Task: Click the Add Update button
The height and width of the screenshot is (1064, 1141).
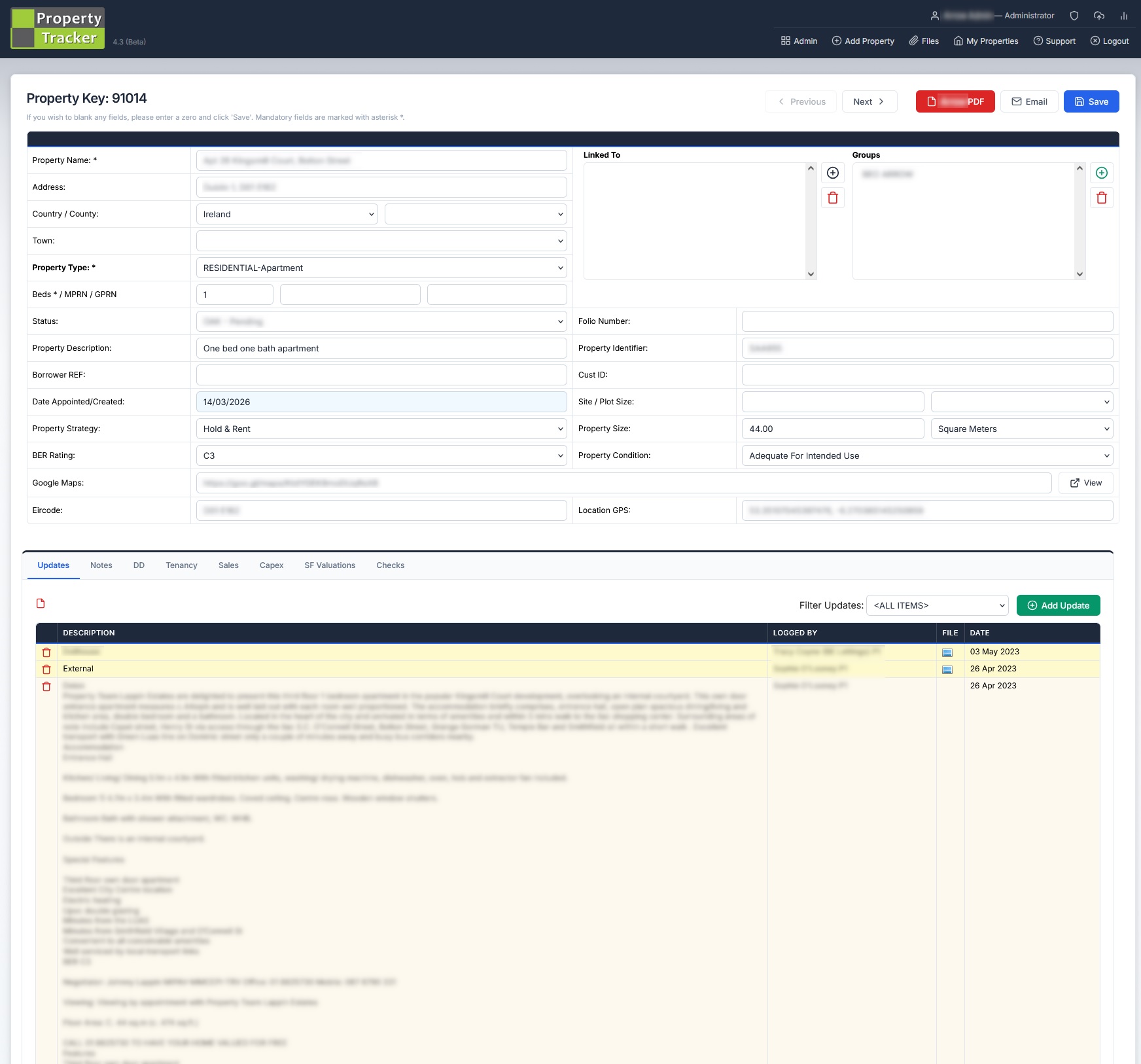Action: pos(1058,605)
